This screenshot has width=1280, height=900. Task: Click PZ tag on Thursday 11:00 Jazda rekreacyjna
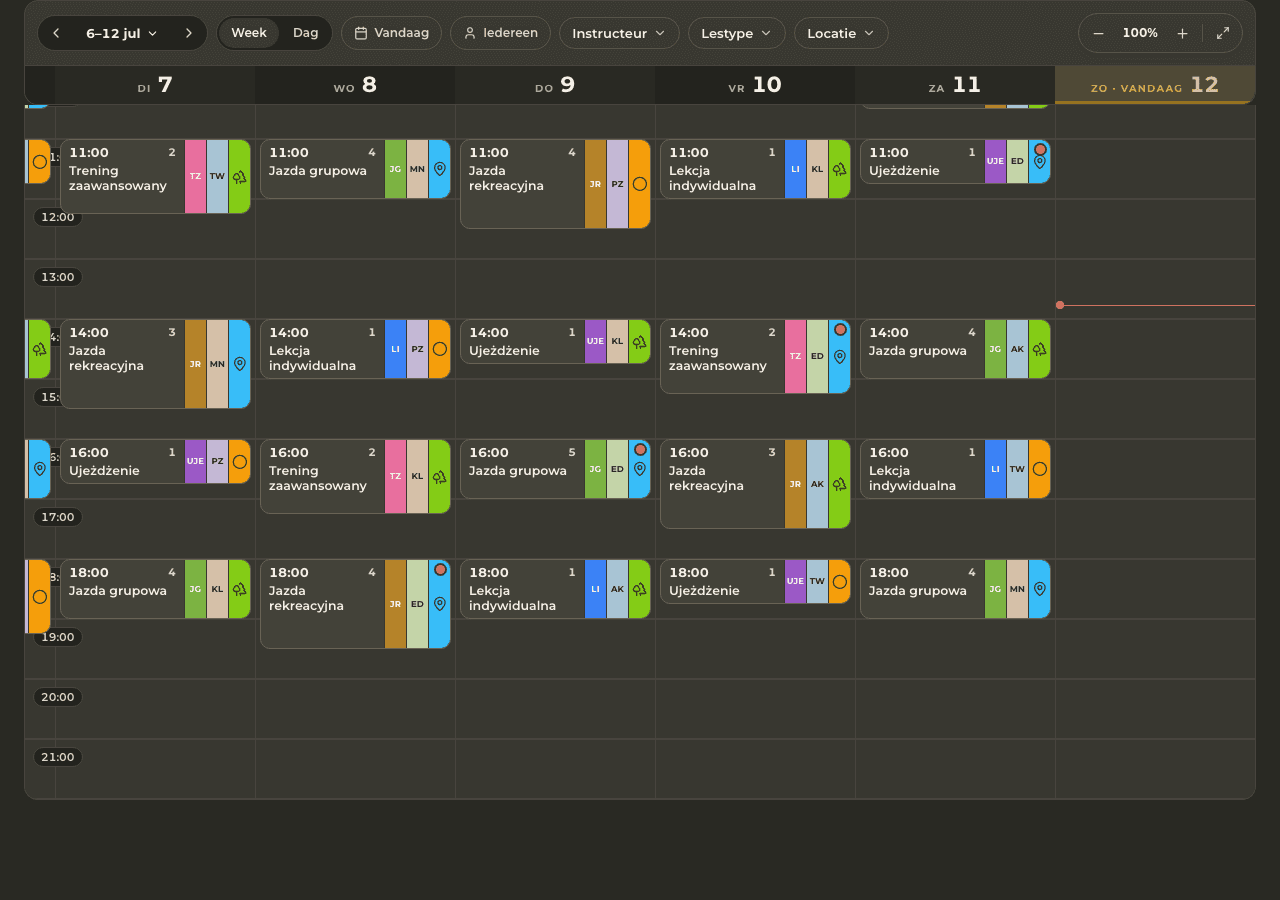click(617, 184)
